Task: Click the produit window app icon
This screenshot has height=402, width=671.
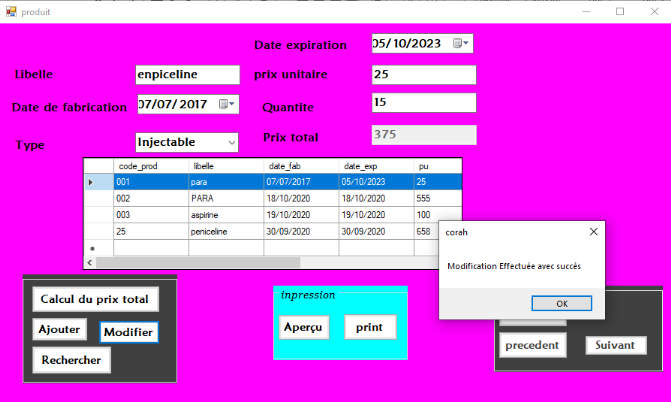Action: [x=11, y=12]
